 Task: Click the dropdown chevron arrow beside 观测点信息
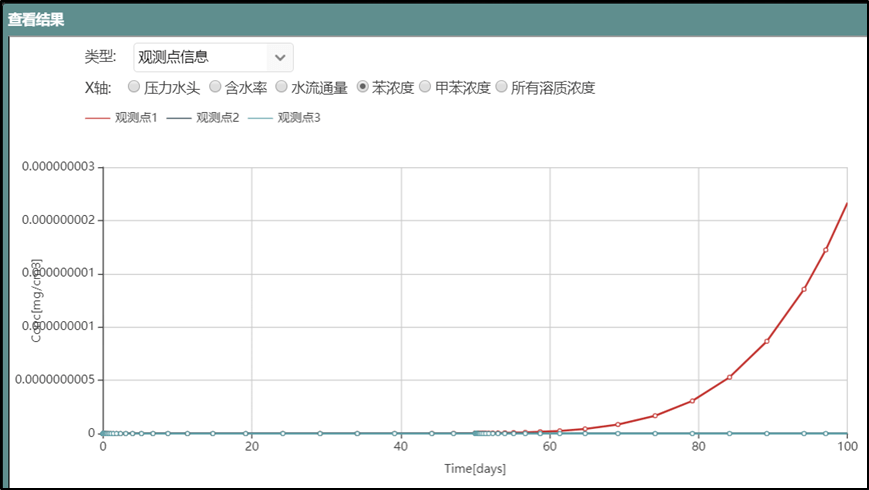pyautogui.click(x=280, y=57)
